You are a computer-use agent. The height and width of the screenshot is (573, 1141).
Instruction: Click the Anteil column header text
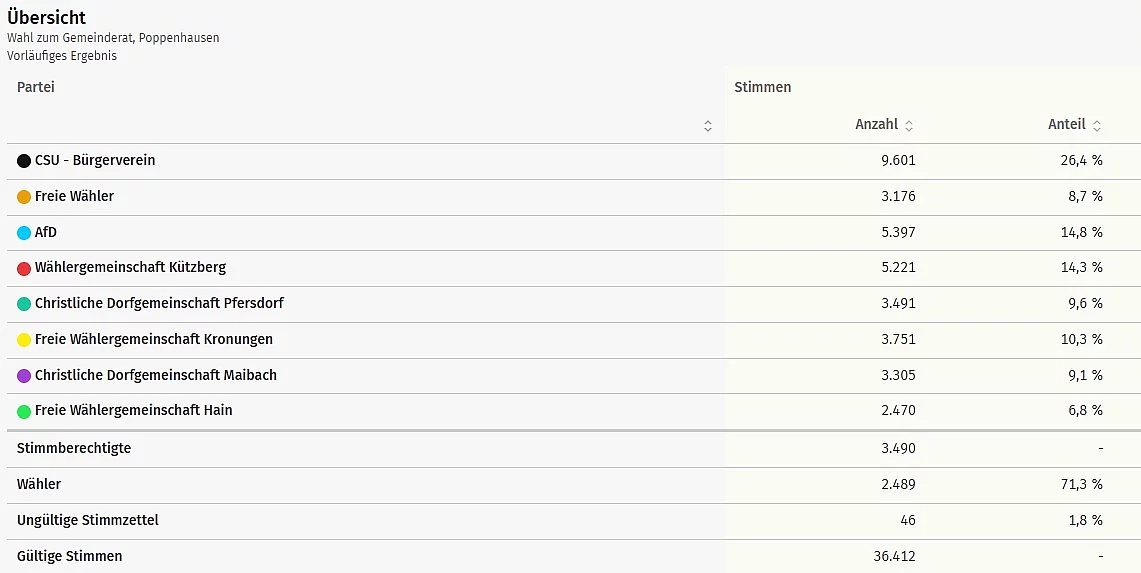[x=1066, y=125]
